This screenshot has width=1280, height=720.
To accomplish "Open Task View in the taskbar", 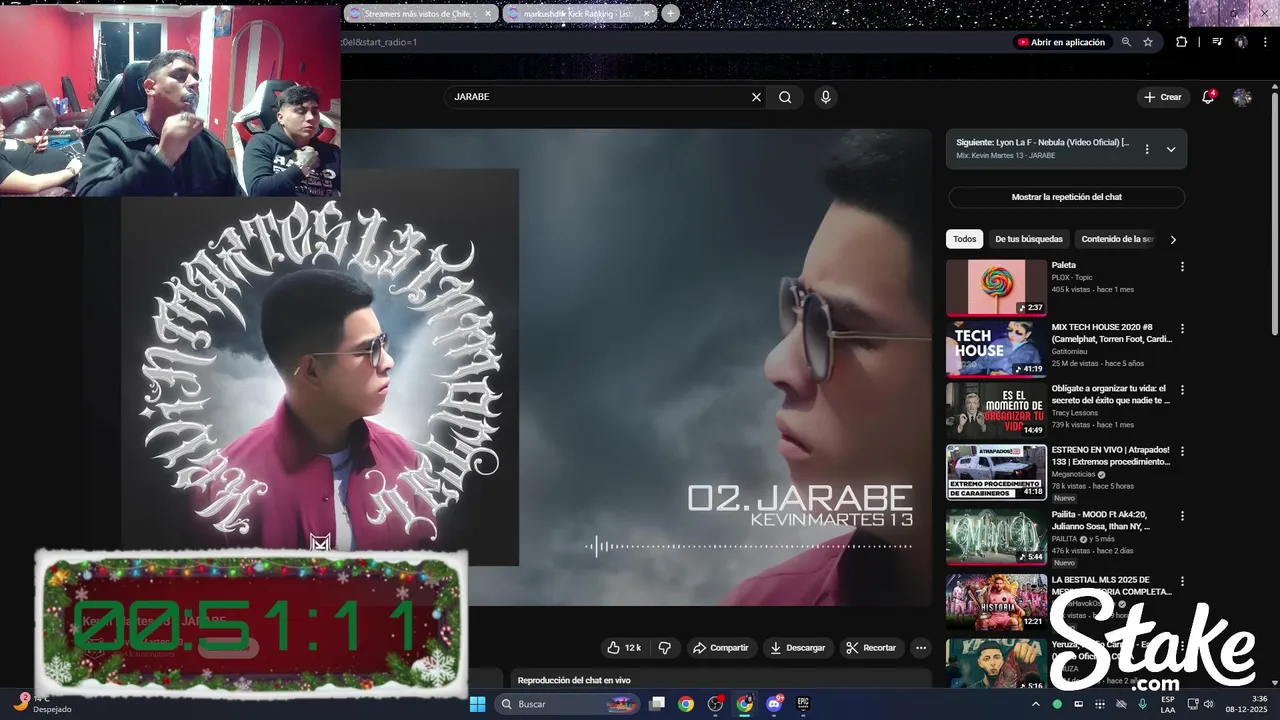I will point(657,704).
